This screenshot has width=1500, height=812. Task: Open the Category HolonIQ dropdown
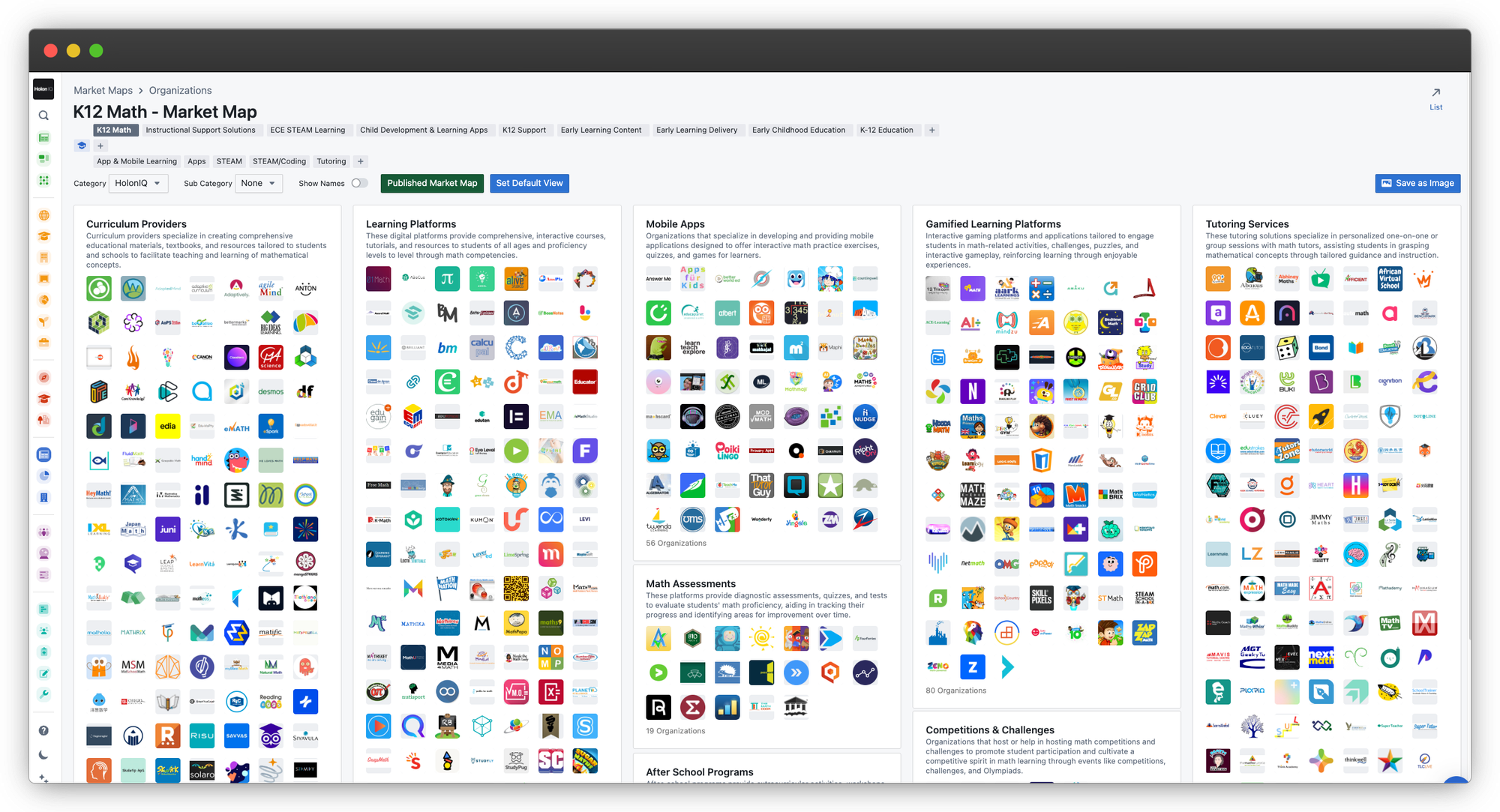(x=138, y=183)
